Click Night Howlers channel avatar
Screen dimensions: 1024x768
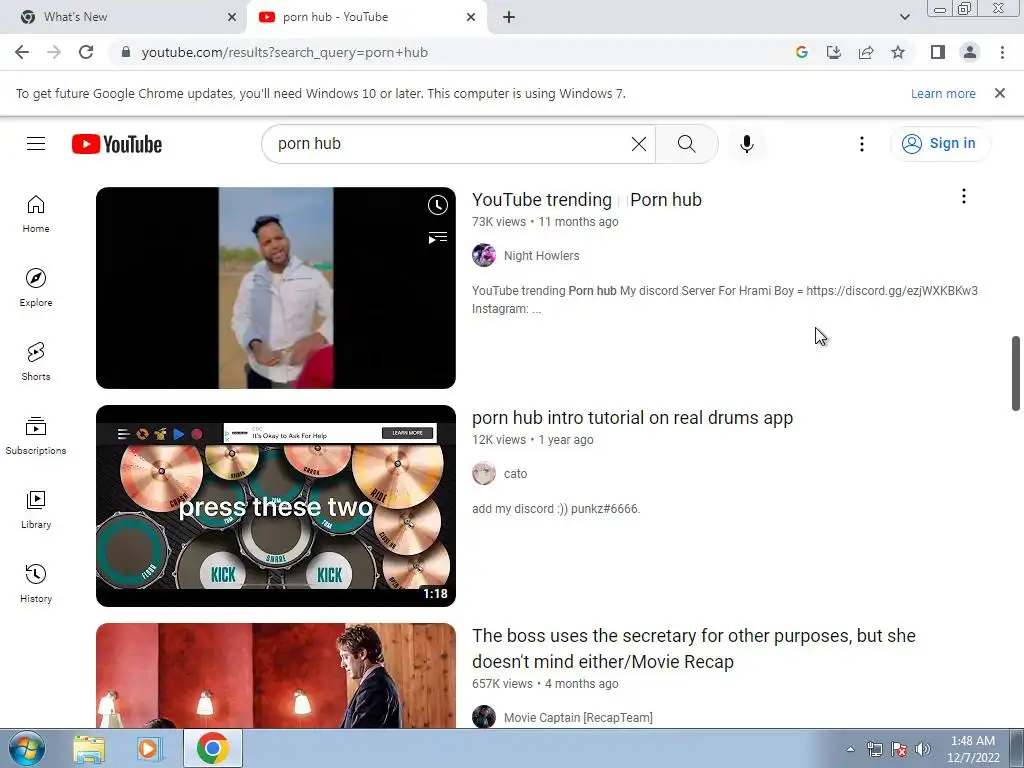484,255
